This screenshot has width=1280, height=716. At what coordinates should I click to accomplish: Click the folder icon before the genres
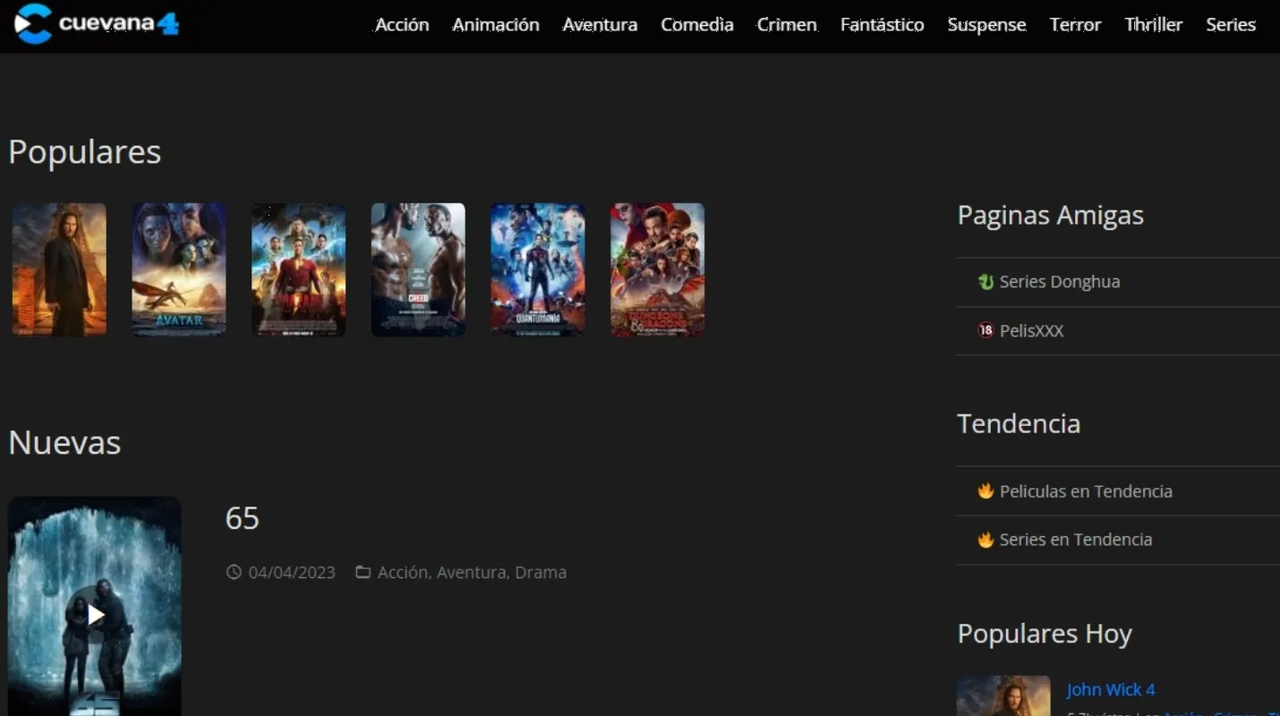coord(363,572)
